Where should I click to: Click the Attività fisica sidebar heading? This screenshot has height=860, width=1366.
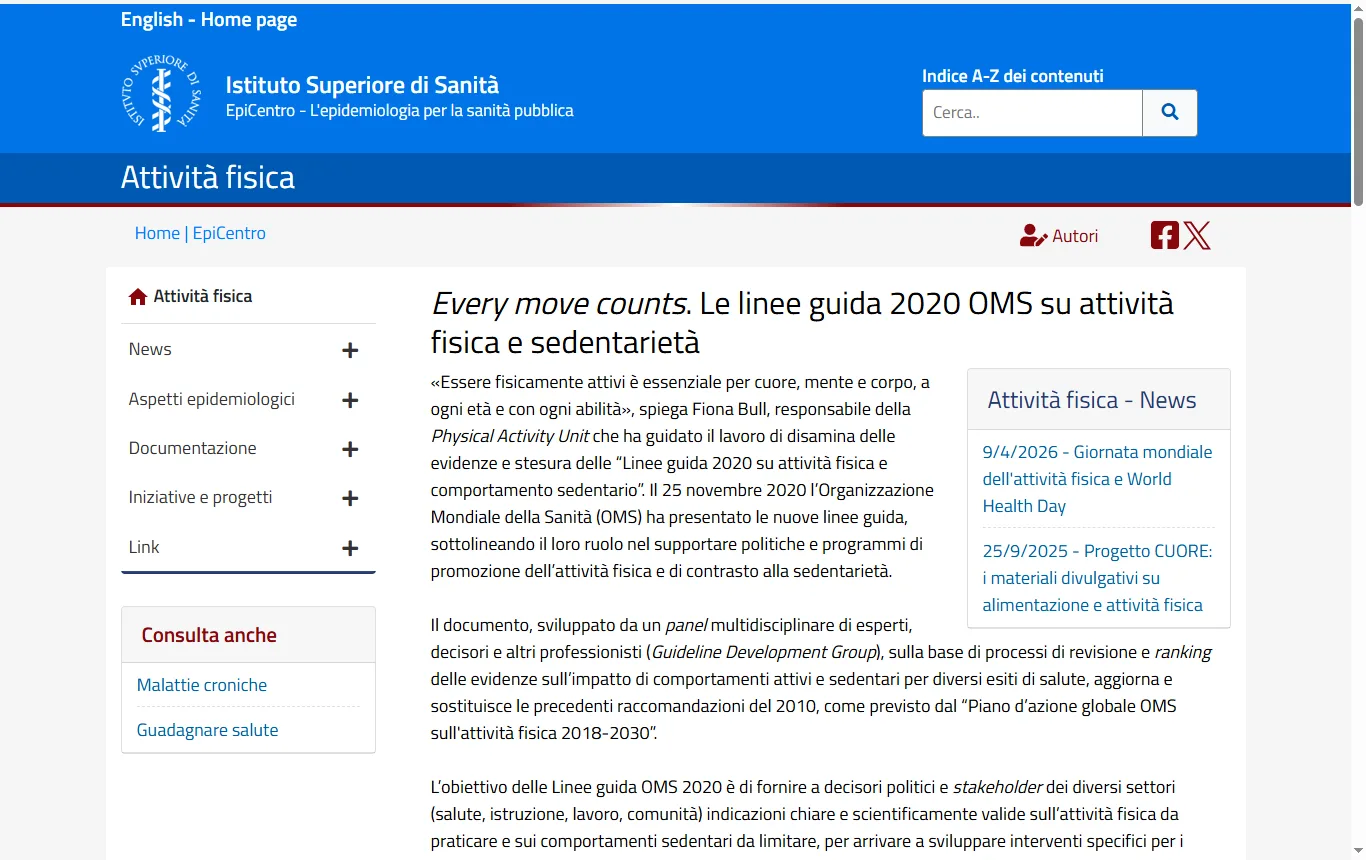point(203,296)
